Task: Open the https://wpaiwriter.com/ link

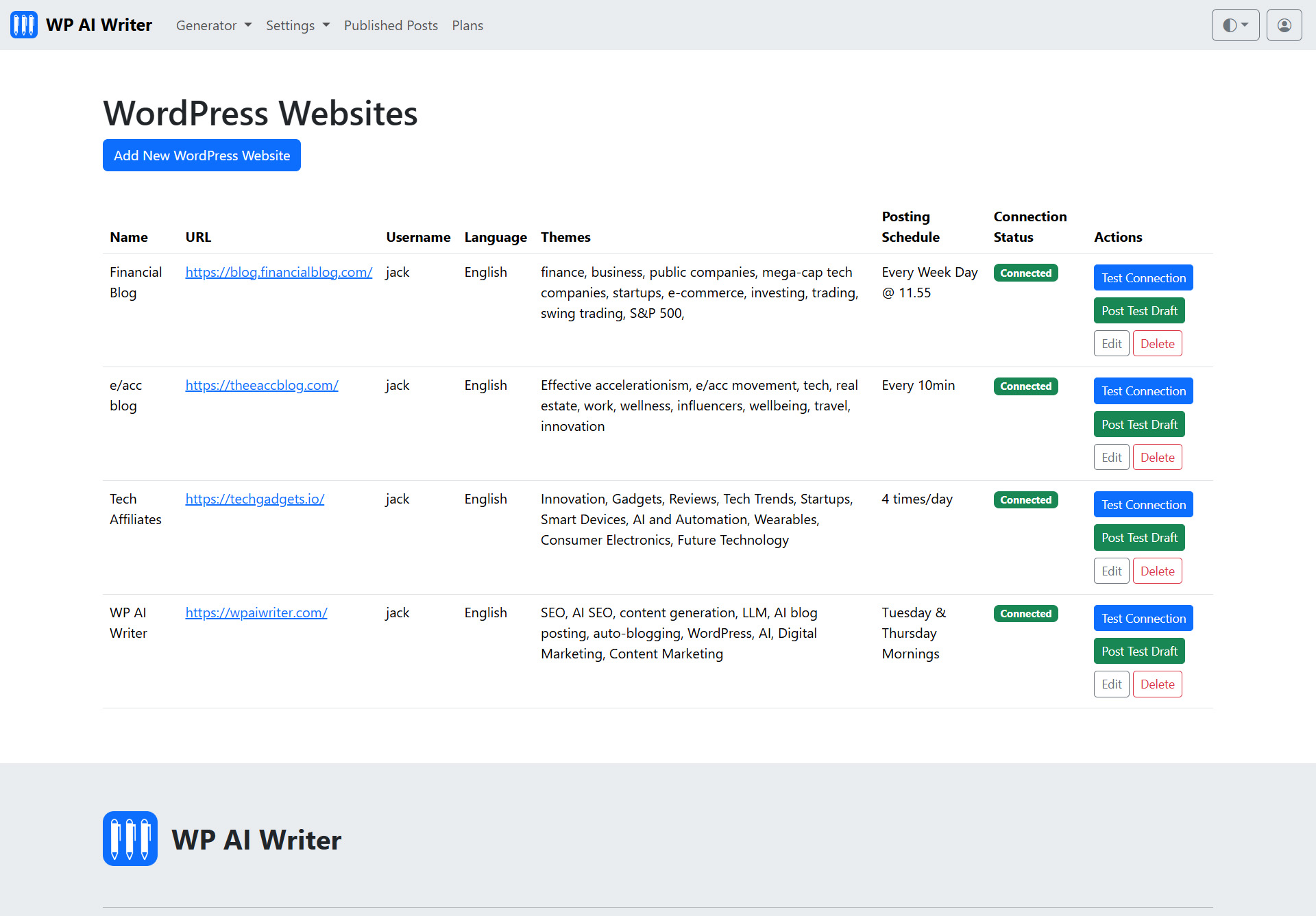Action: pos(256,612)
